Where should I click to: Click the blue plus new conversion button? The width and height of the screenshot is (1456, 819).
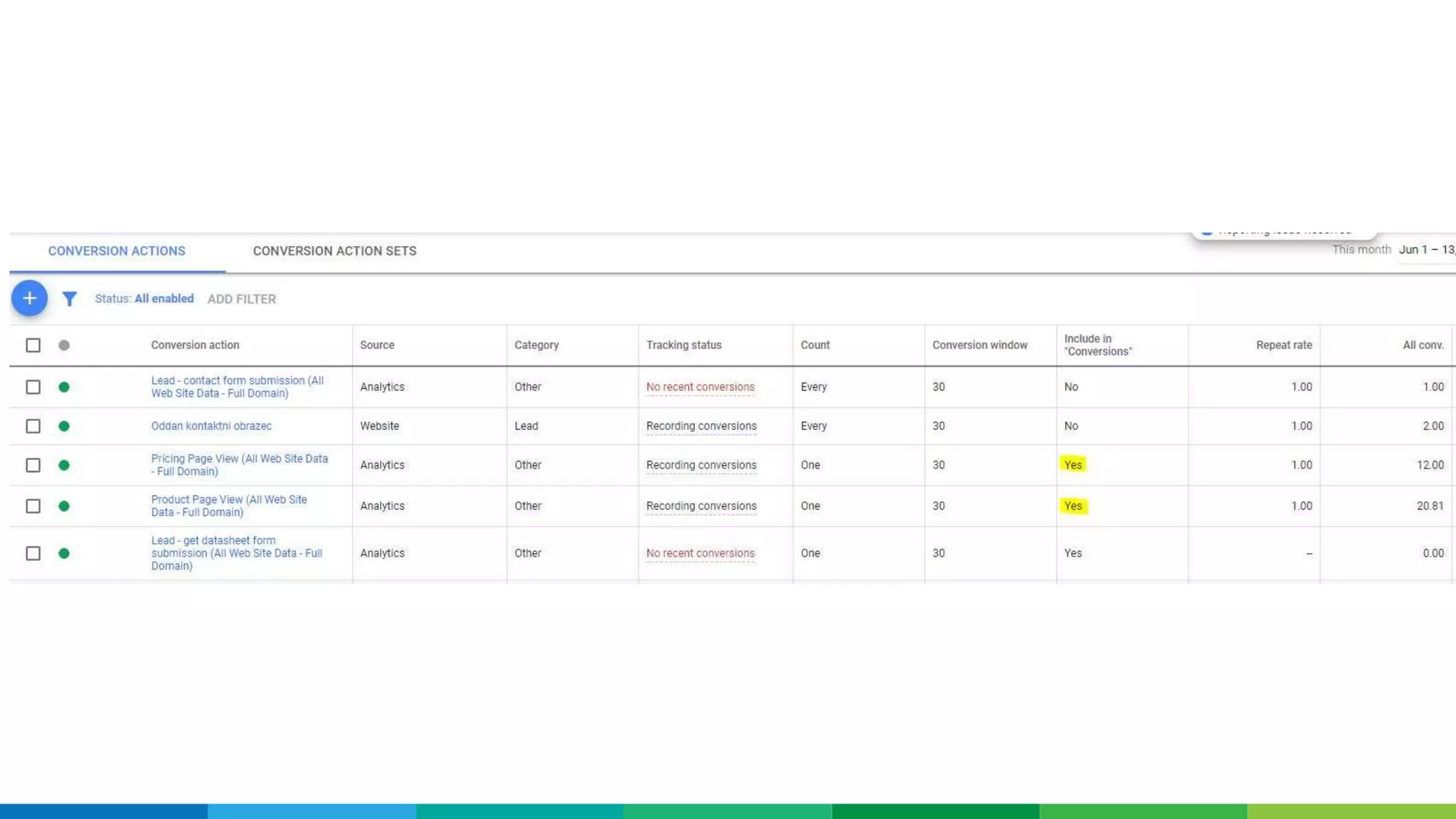coord(29,299)
